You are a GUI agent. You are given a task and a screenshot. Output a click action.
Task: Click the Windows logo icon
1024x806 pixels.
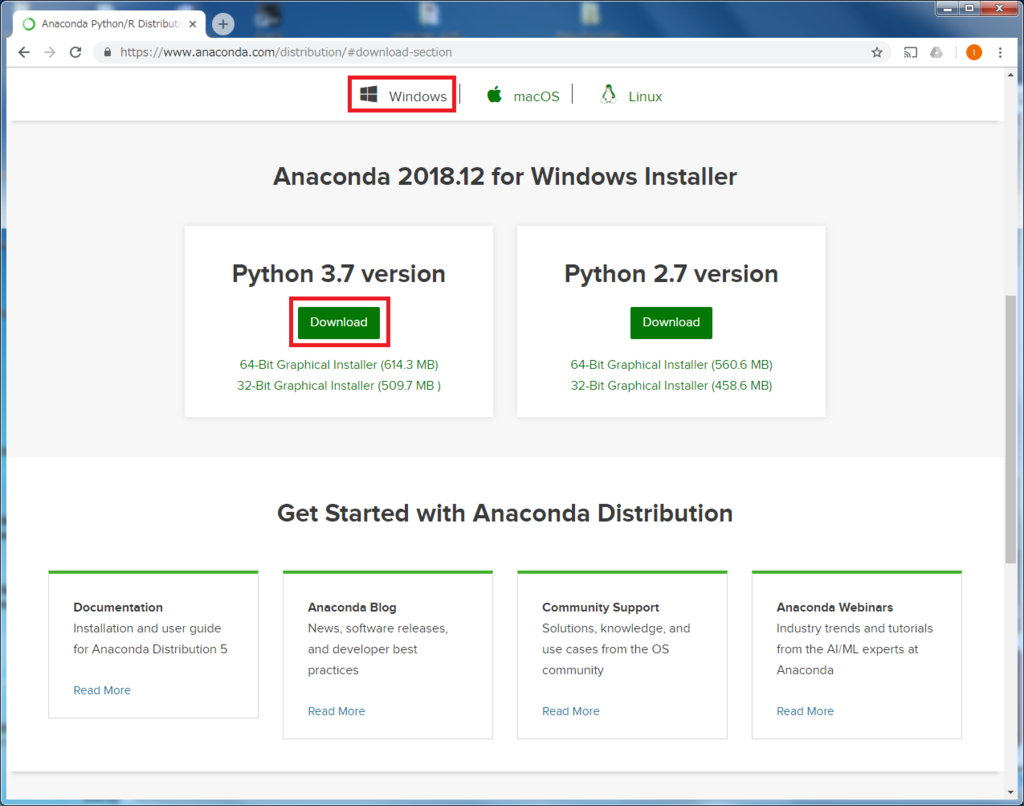click(x=369, y=95)
